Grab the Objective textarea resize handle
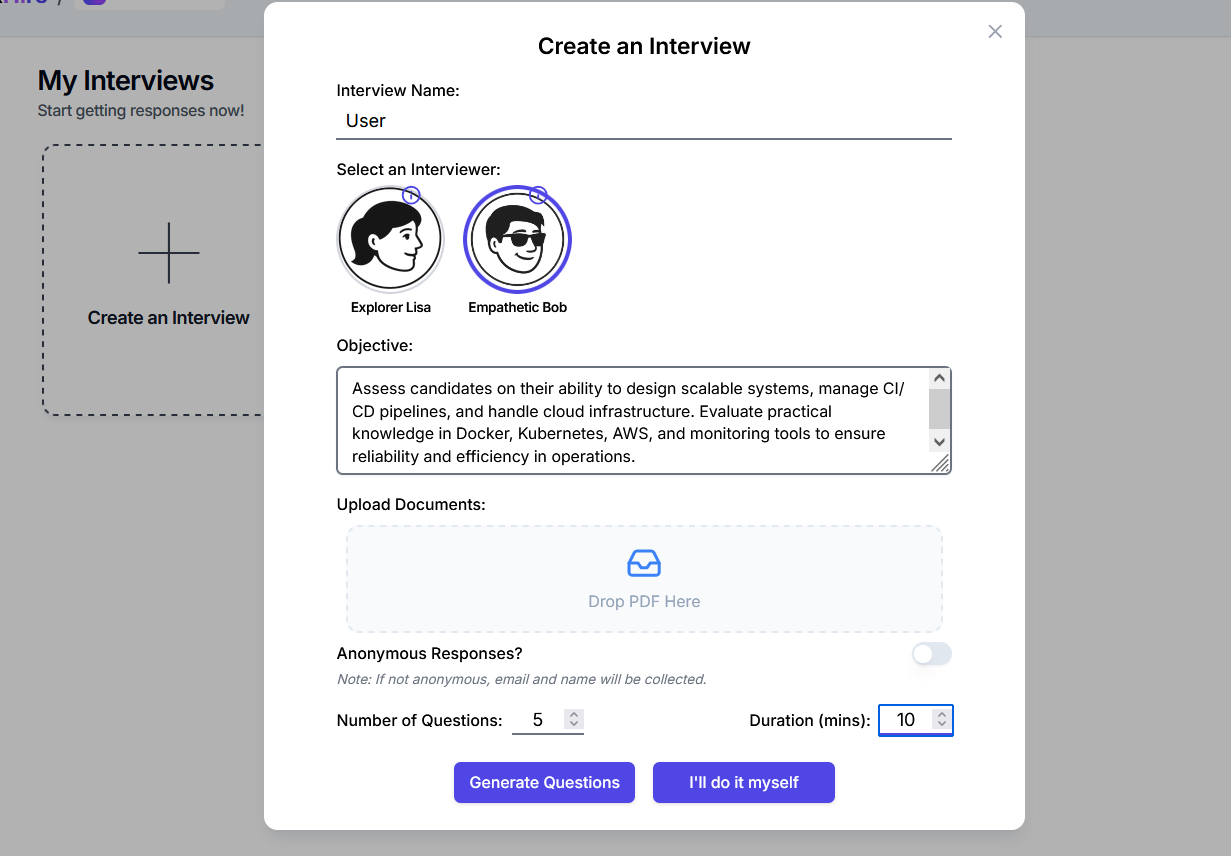This screenshot has width=1231, height=856. pos(940,463)
